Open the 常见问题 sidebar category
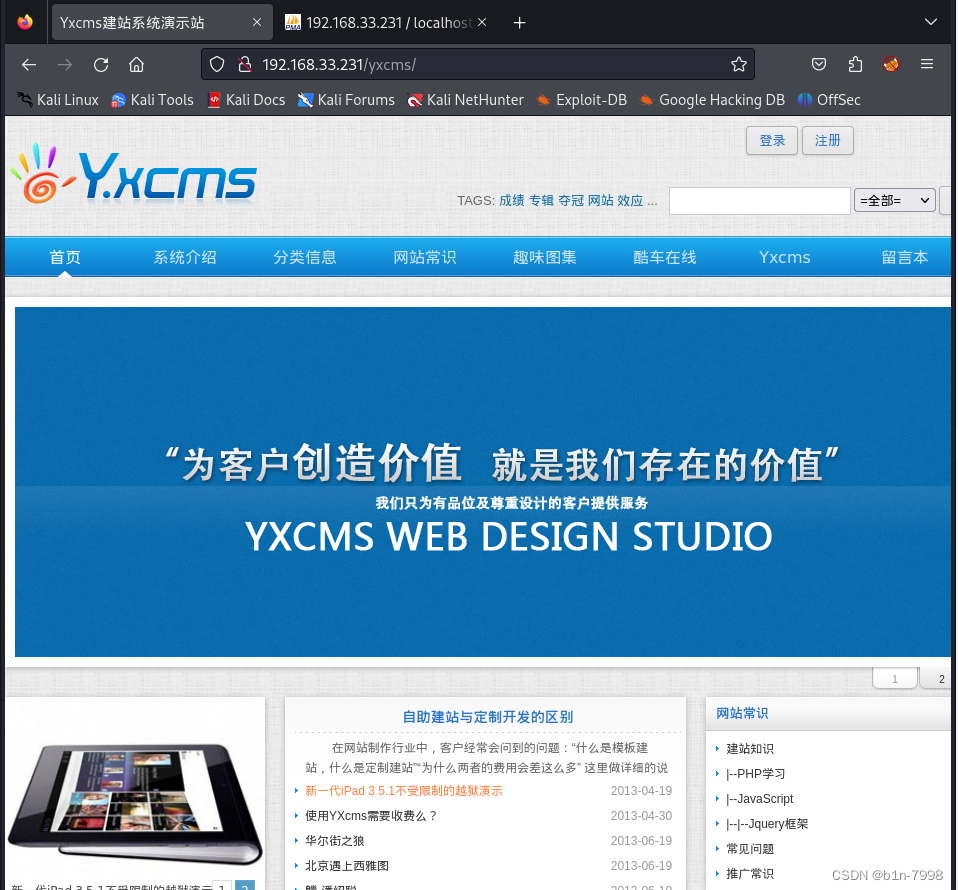 coord(750,848)
